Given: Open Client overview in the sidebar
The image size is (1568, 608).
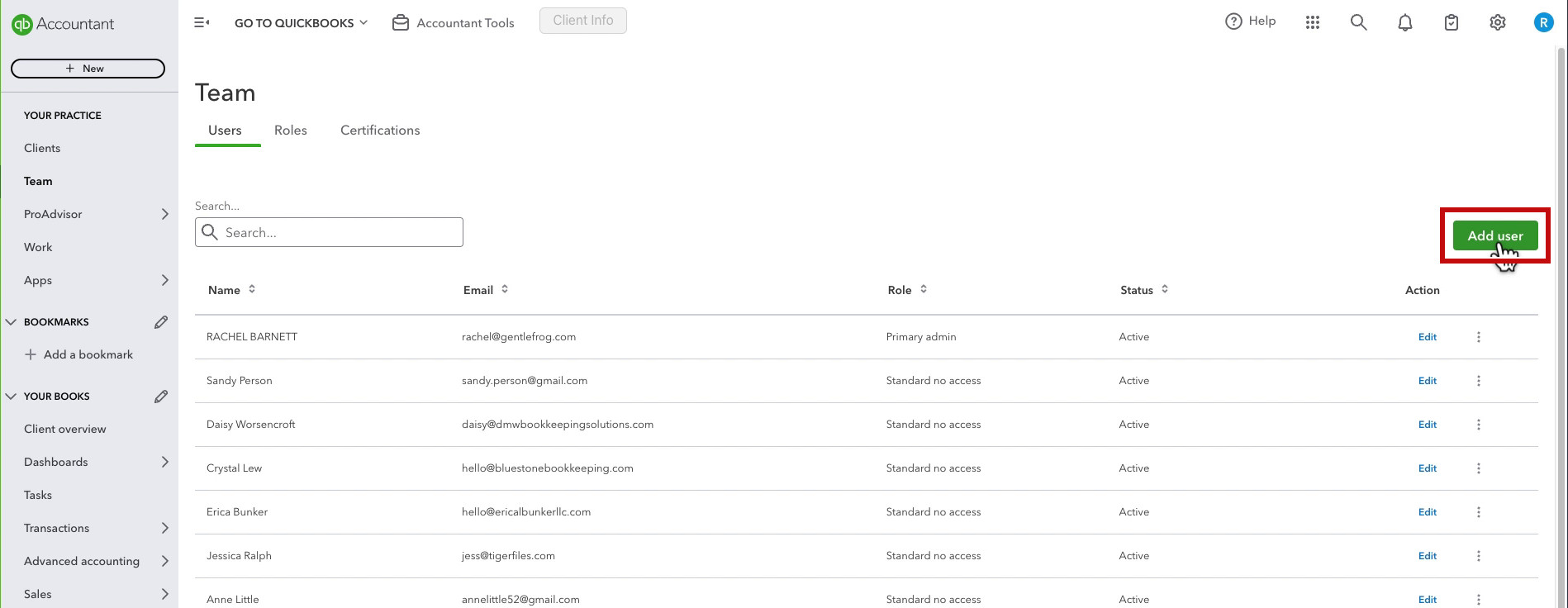Looking at the screenshot, I should click(x=65, y=429).
